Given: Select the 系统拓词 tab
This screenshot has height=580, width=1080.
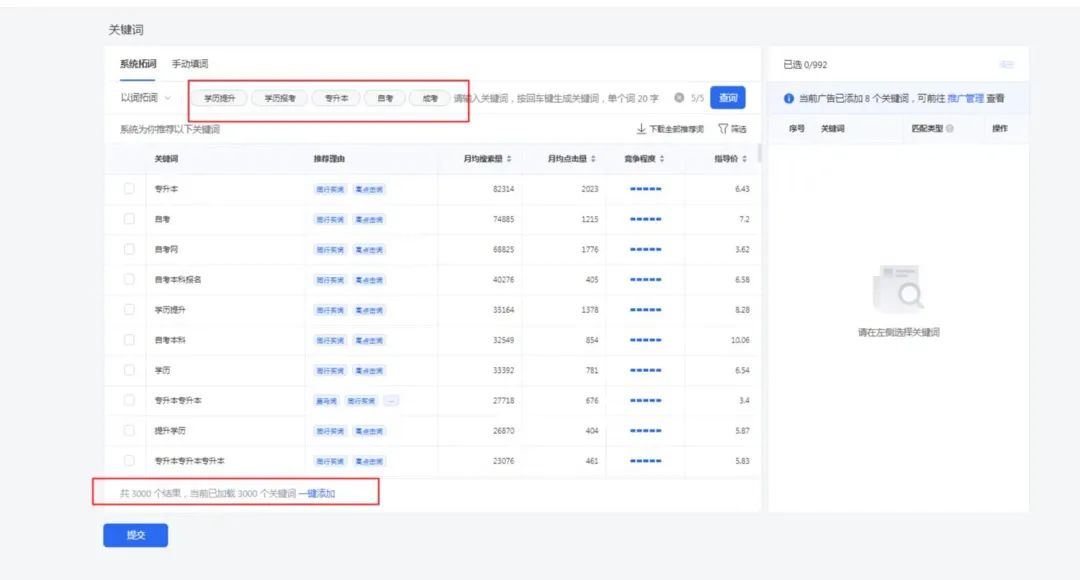Looking at the screenshot, I should click(x=138, y=63).
